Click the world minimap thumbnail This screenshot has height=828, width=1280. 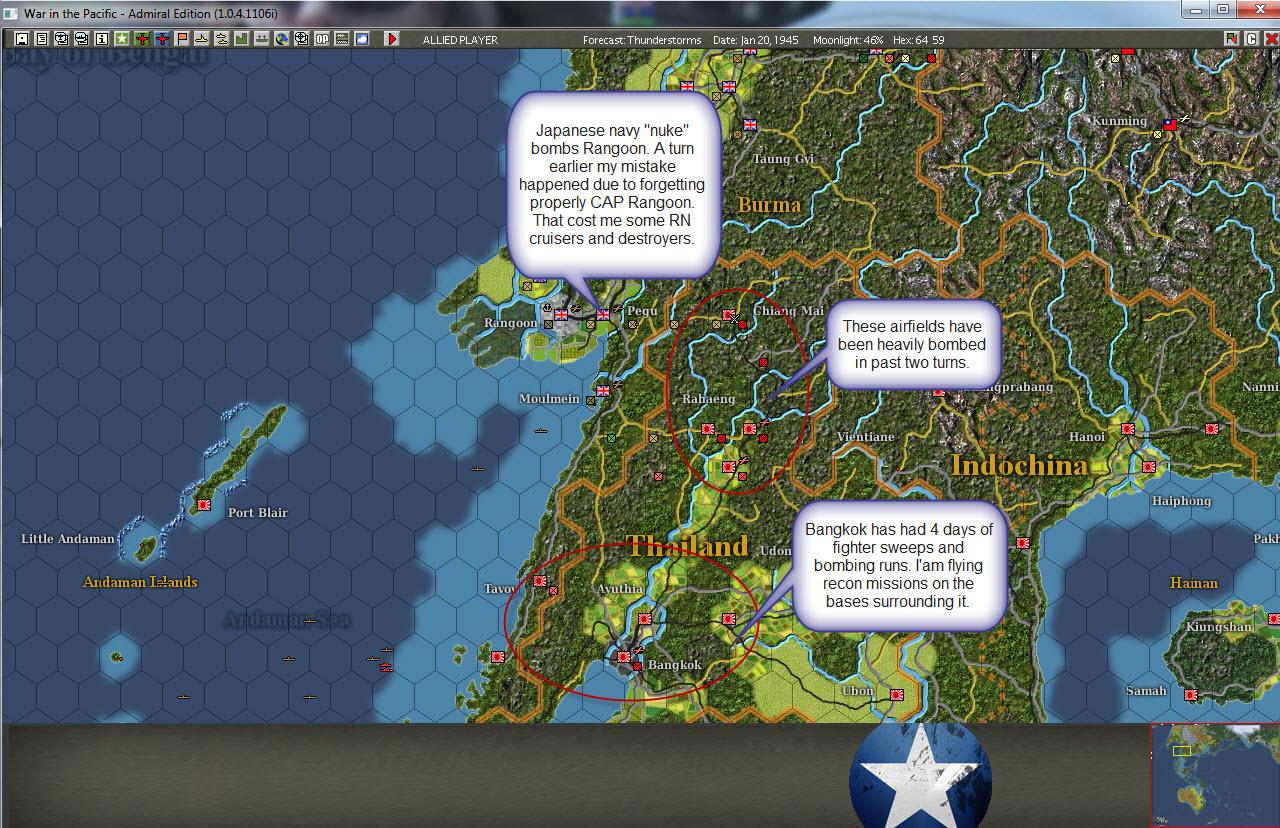point(1216,774)
